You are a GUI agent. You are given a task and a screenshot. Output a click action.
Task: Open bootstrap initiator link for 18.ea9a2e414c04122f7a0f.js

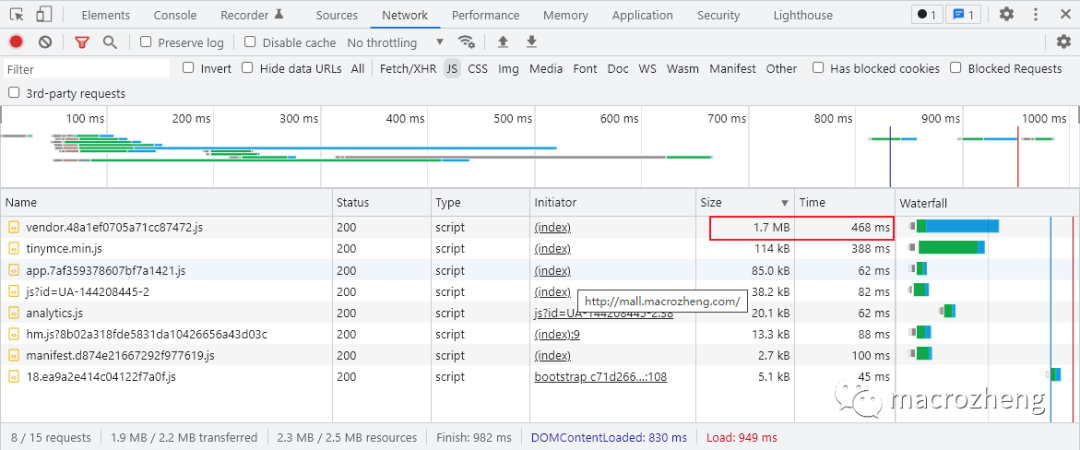pyautogui.click(x=600, y=377)
